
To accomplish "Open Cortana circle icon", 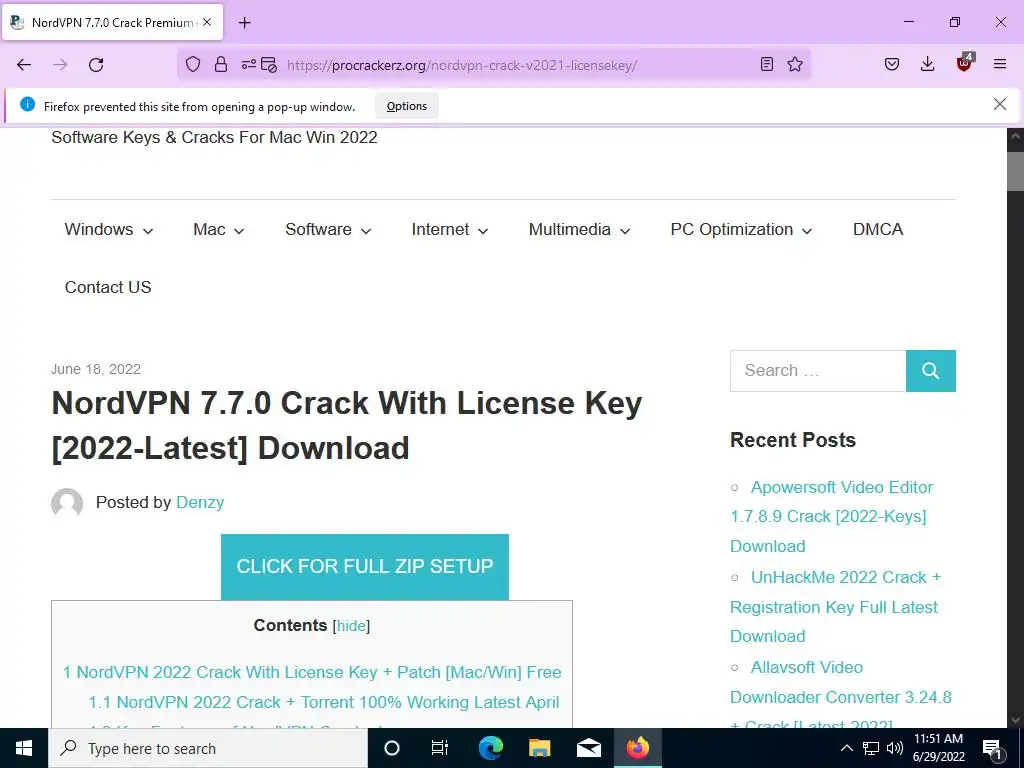I will (392, 748).
